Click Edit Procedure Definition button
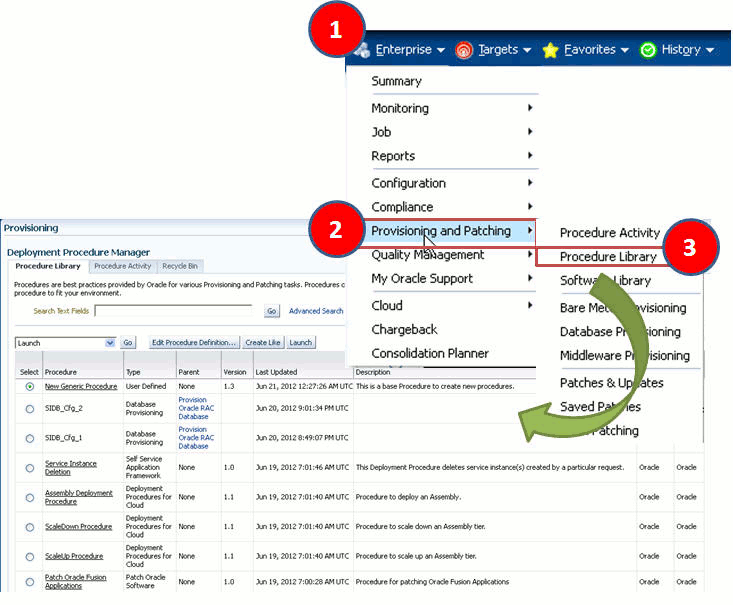733x605 pixels. coord(194,343)
